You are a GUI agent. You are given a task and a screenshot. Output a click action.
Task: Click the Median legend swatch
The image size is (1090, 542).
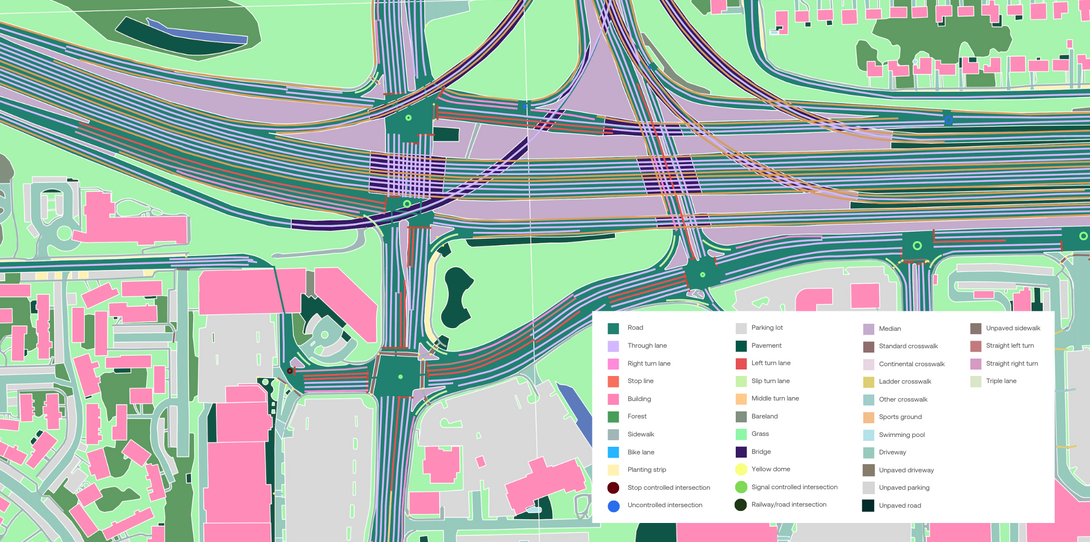(868, 329)
